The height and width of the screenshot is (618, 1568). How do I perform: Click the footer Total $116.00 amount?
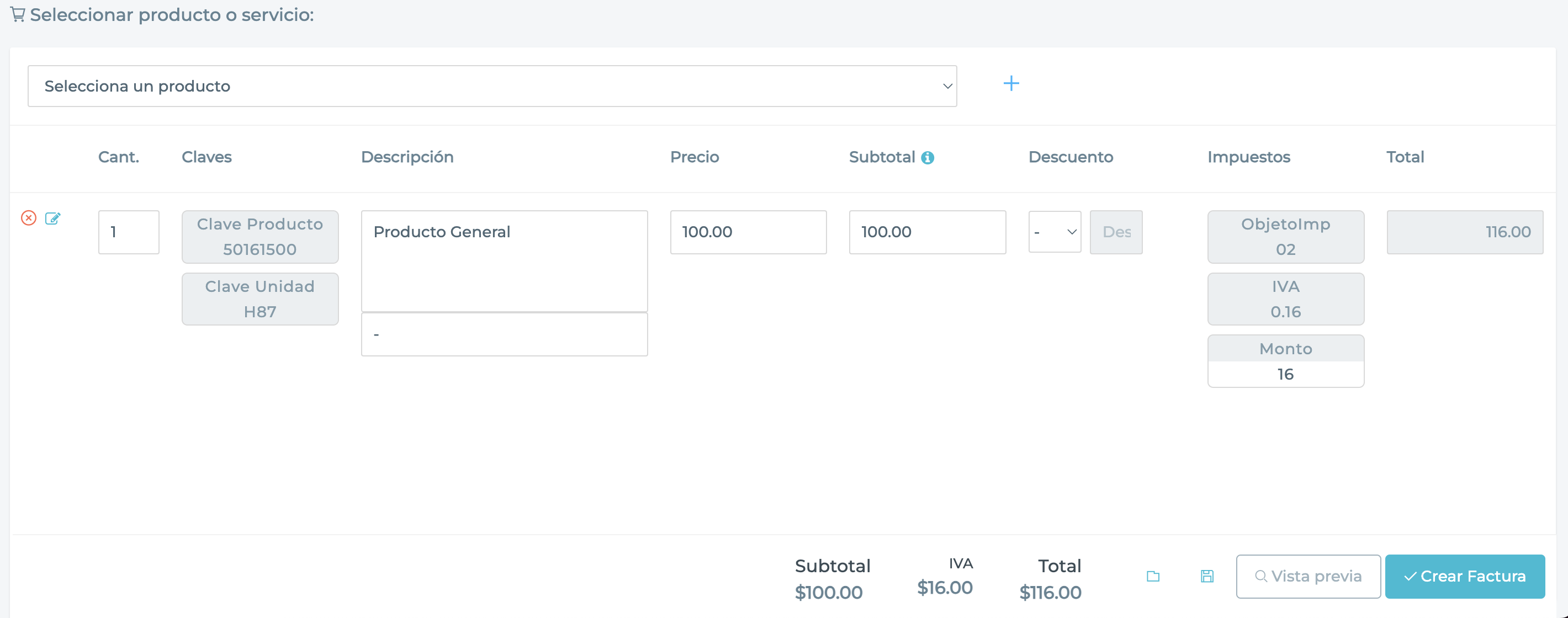tap(1050, 593)
